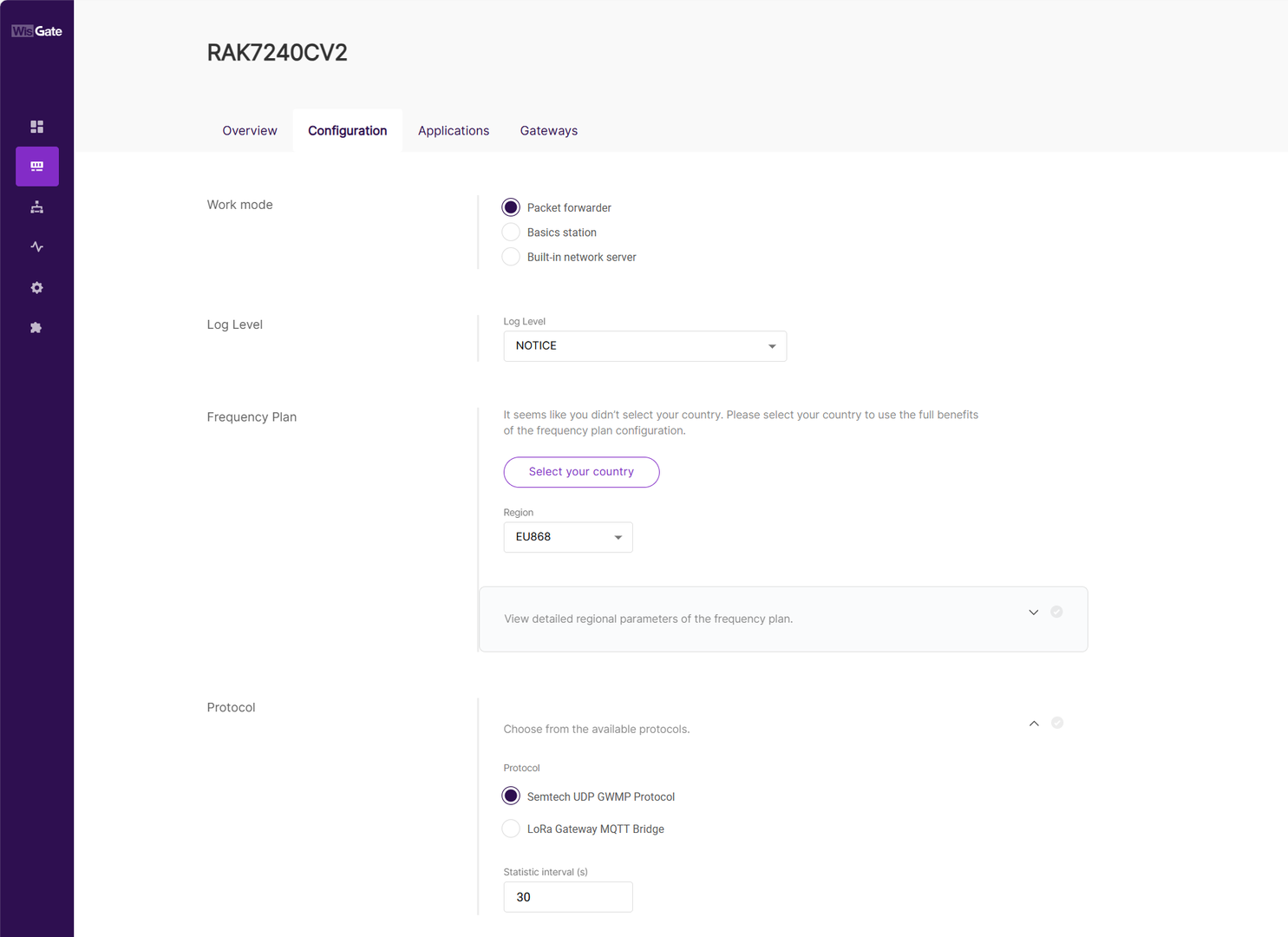Collapse the available protocols section
Screen dimensions: 1288x937
pyautogui.click(x=1033, y=724)
